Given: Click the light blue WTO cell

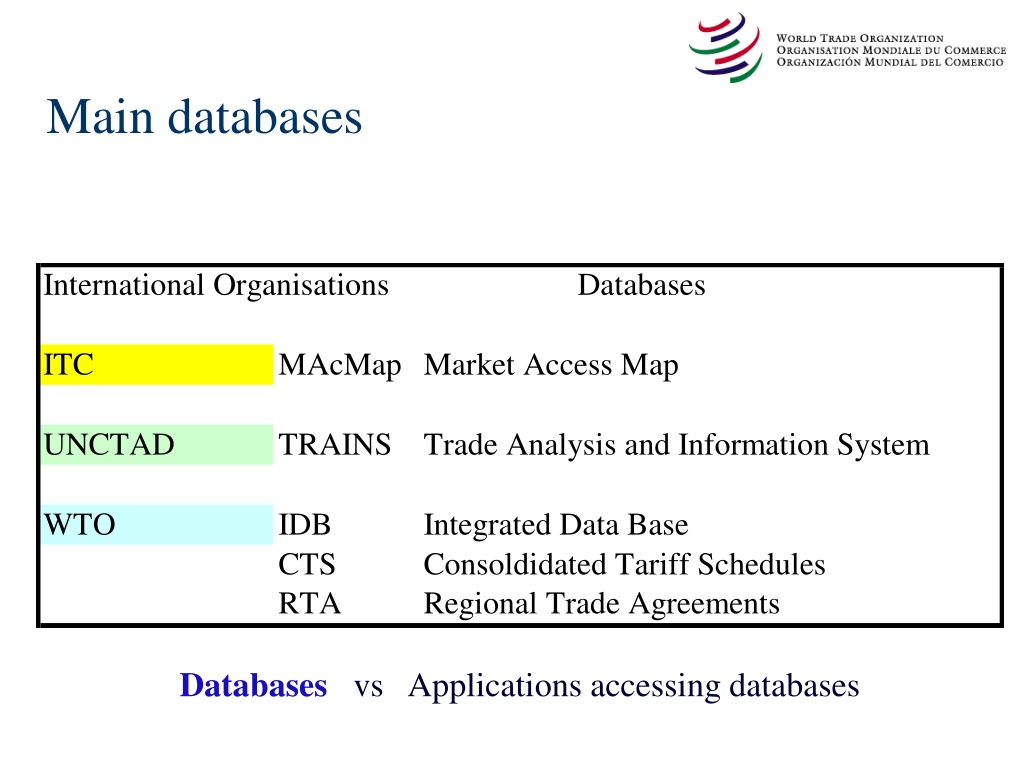Looking at the screenshot, I should 157,524.
